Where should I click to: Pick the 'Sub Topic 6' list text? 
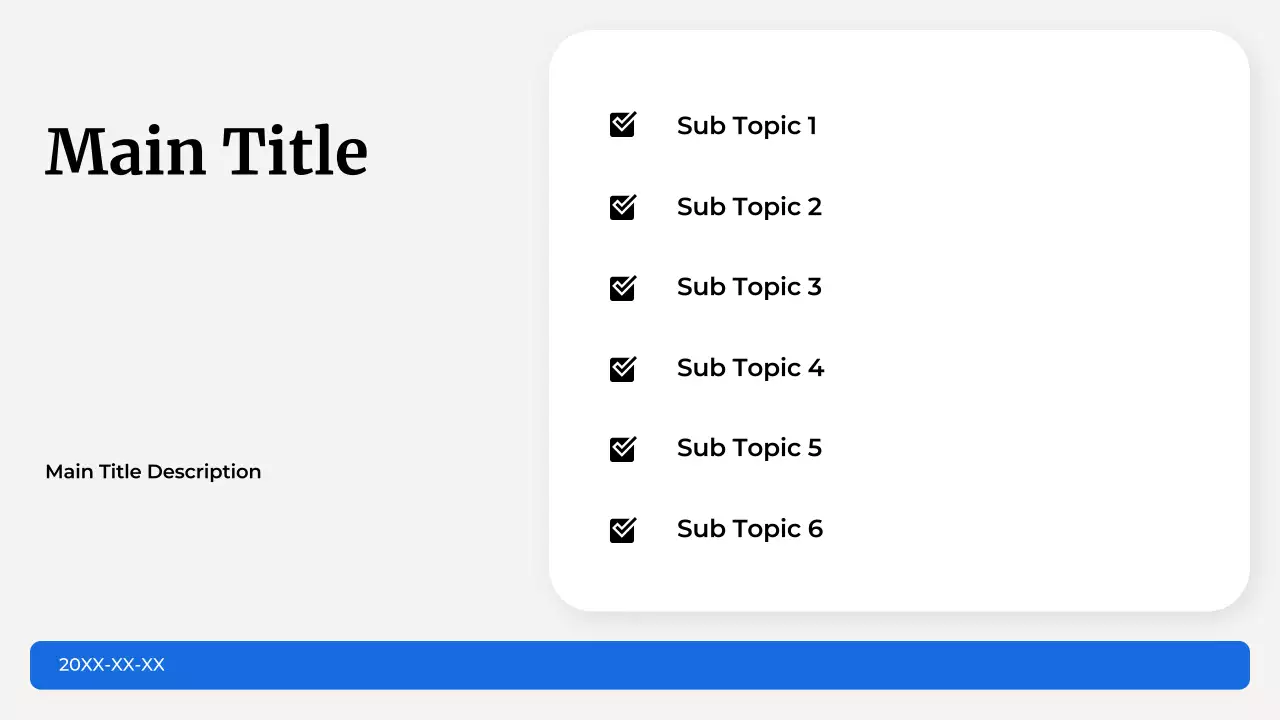pyautogui.click(x=749, y=529)
